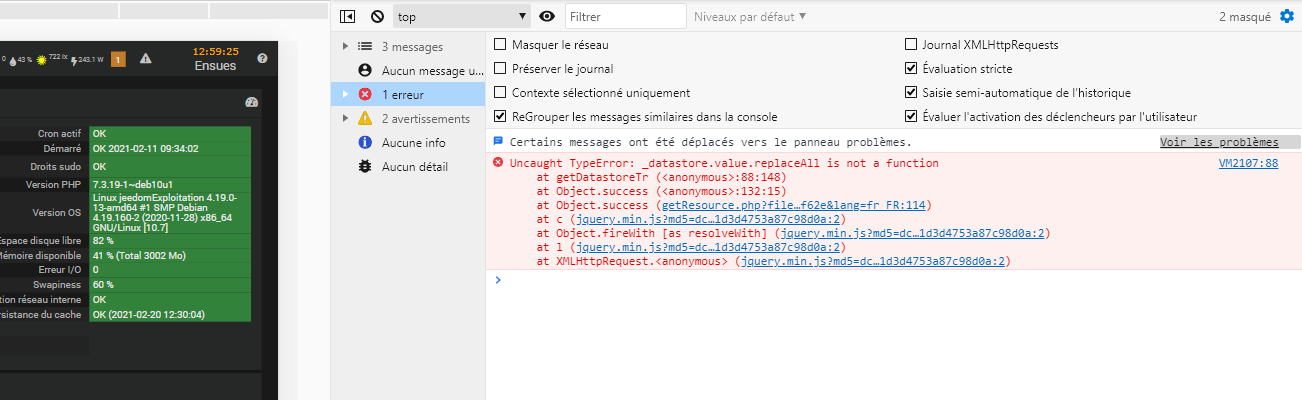Open getResource.php source link
The height and width of the screenshot is (400, 1302).
coord(794,205)
